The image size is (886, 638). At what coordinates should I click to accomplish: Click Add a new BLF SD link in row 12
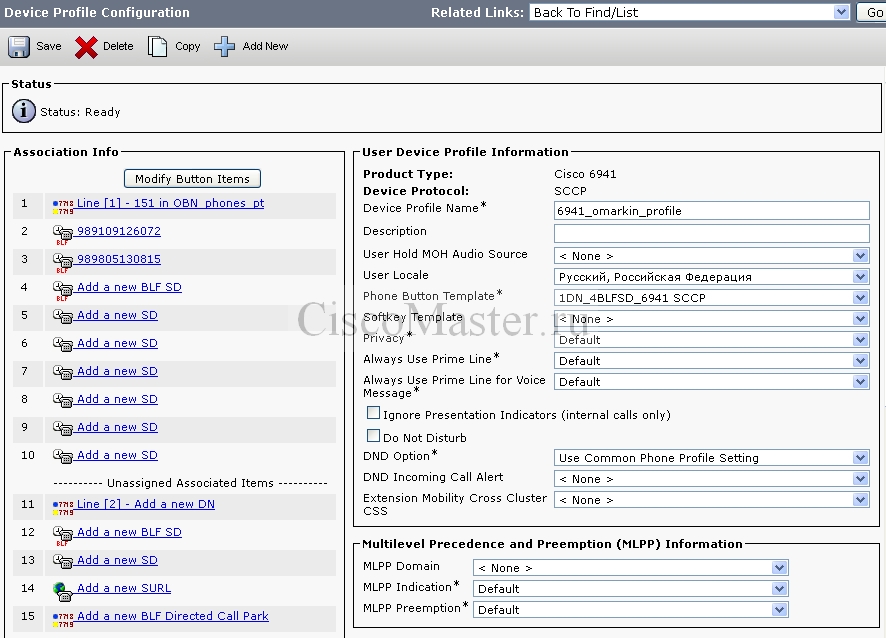pos(129,532)
